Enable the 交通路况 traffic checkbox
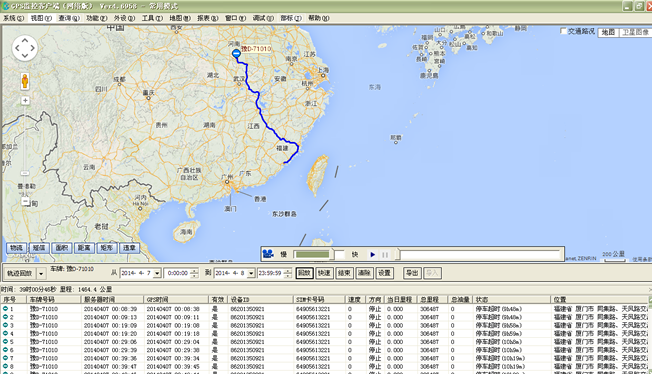This screenshot has width=652, height=374. click(564, 31)
